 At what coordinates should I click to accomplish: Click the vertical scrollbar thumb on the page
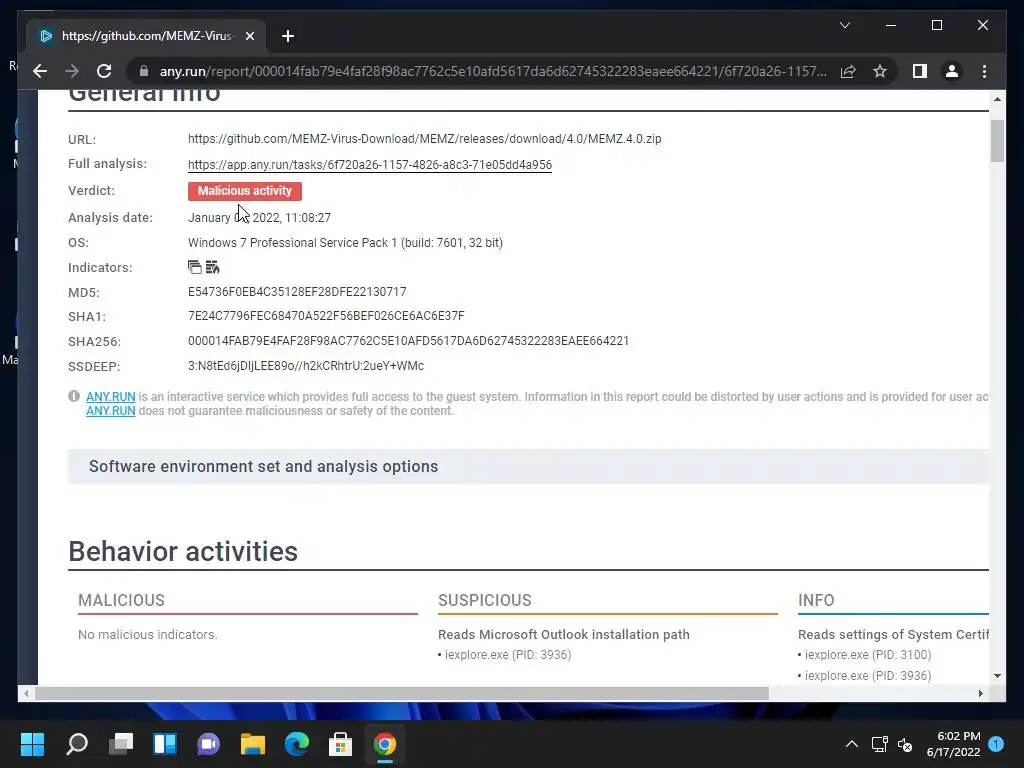(x=997, y=141)
